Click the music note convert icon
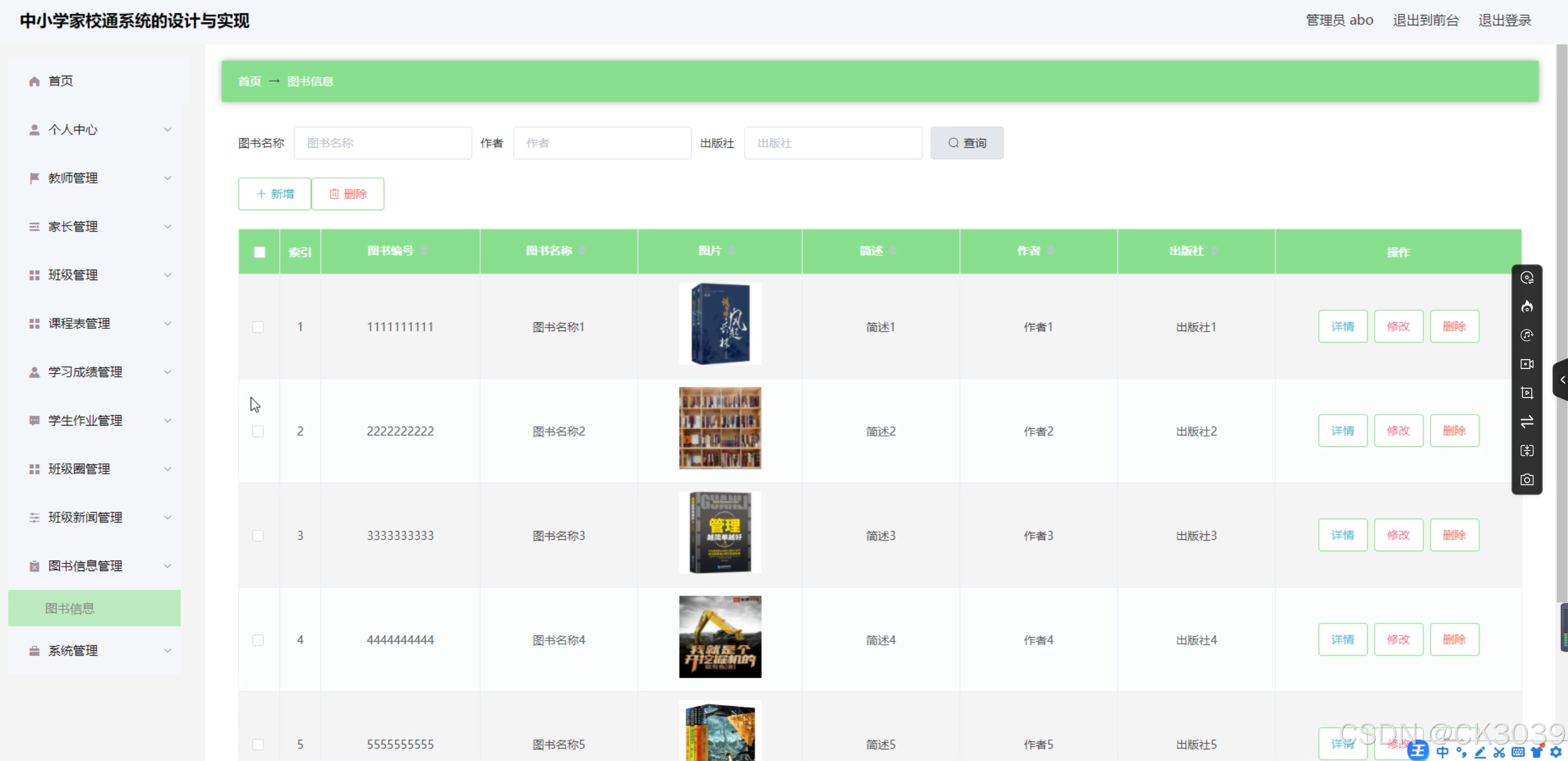1568x761 pixels. coord(1527,335)
